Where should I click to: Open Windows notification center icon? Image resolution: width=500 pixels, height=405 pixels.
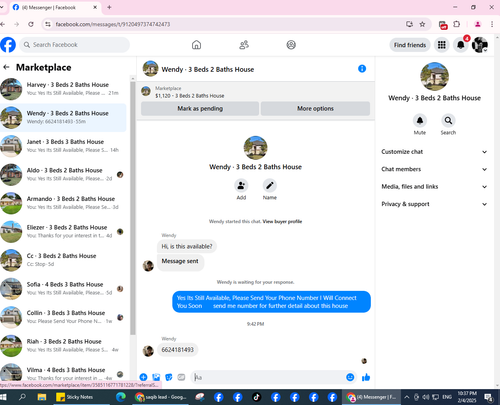click(x=489, y=397)
